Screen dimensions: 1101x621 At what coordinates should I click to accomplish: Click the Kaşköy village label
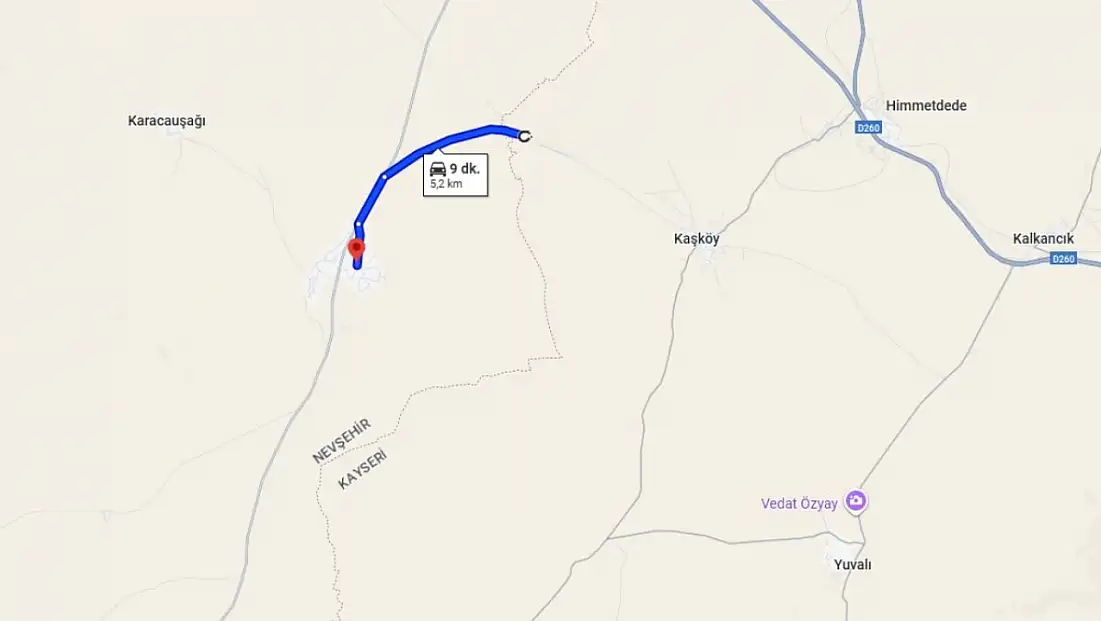(697, 239)
